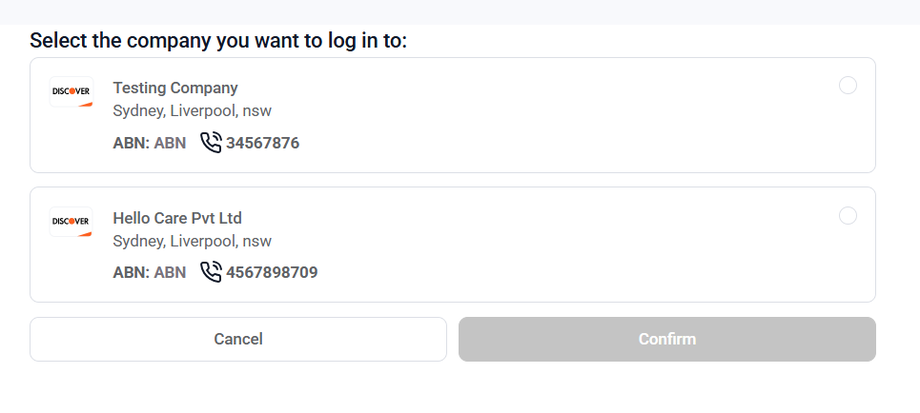The image size is (920, 413).
Task: Click Testing Company's Sydney, Liverpool address
Action: coord(192,111)
